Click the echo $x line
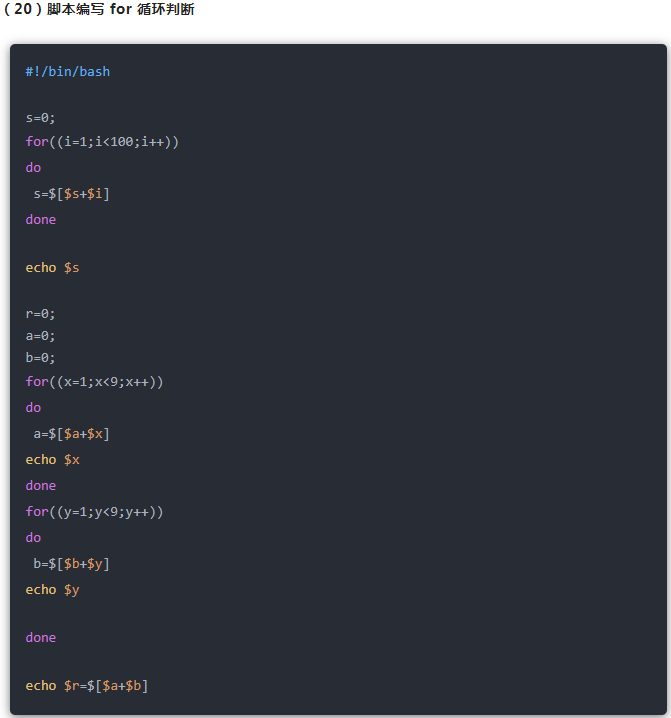Image resolution: width=671 pixels, height=718 pixels. pos(52,459)
